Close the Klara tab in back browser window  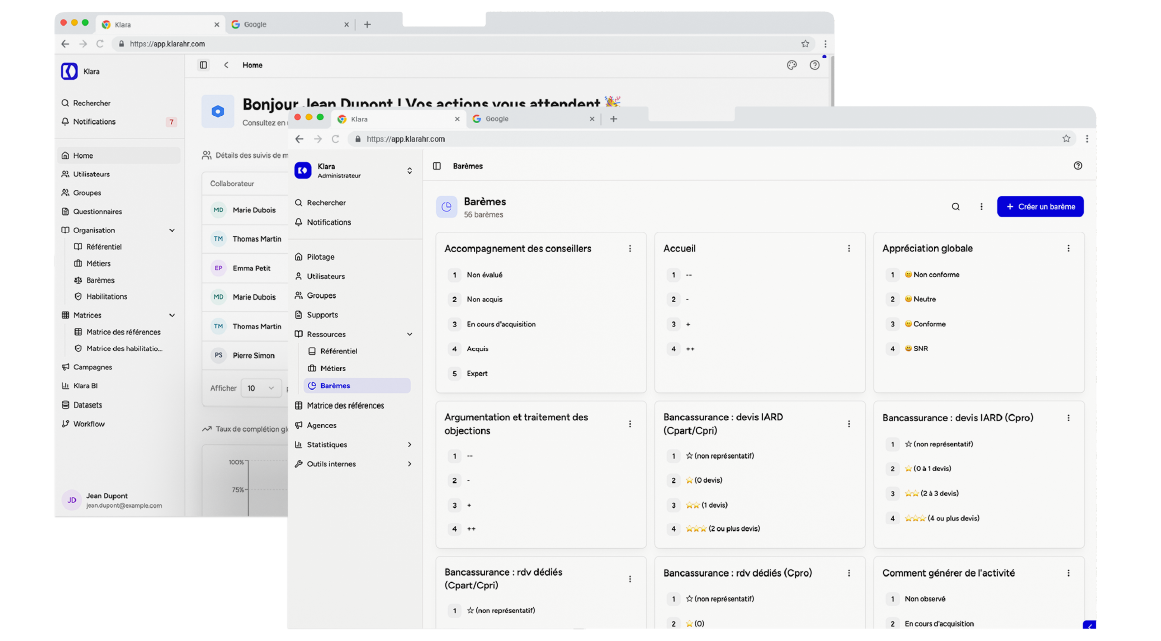(x=216, y=24)
